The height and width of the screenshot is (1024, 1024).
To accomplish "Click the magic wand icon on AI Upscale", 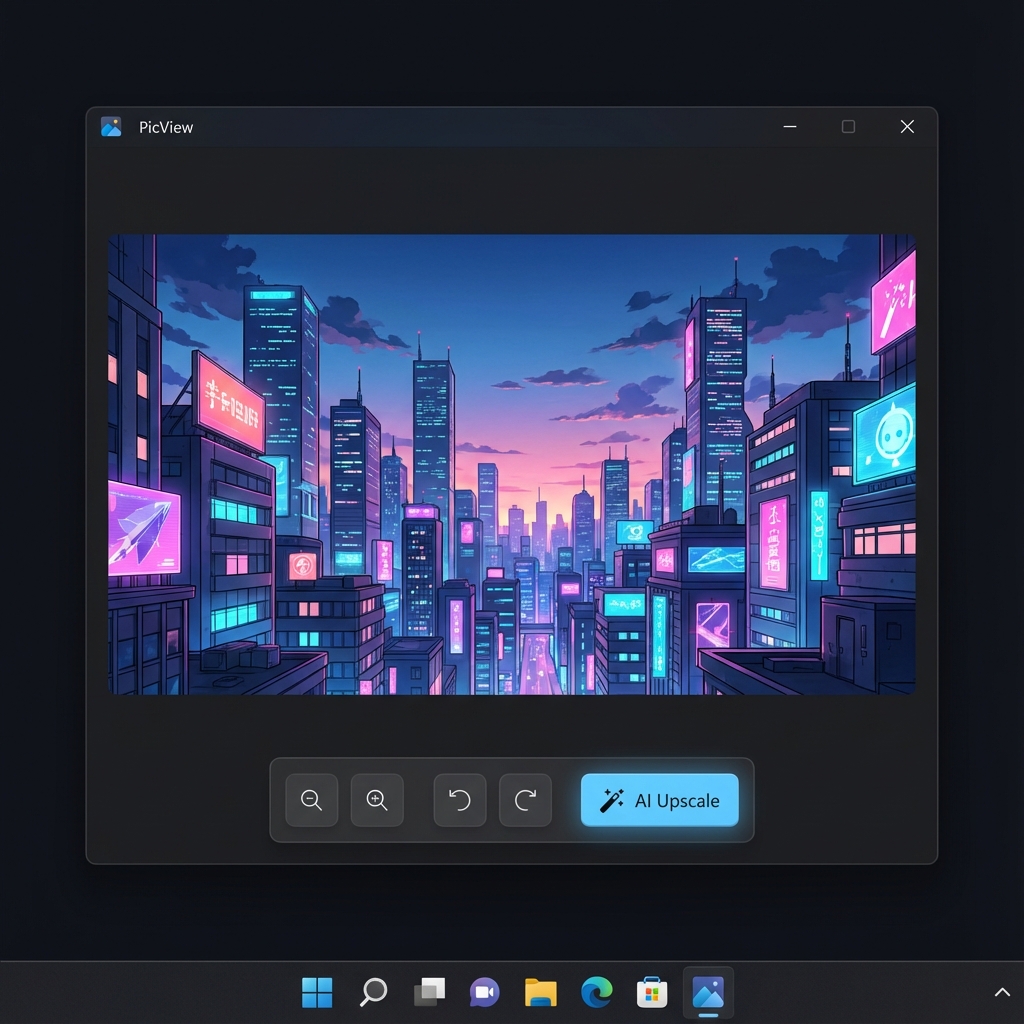I will (611, 800).
